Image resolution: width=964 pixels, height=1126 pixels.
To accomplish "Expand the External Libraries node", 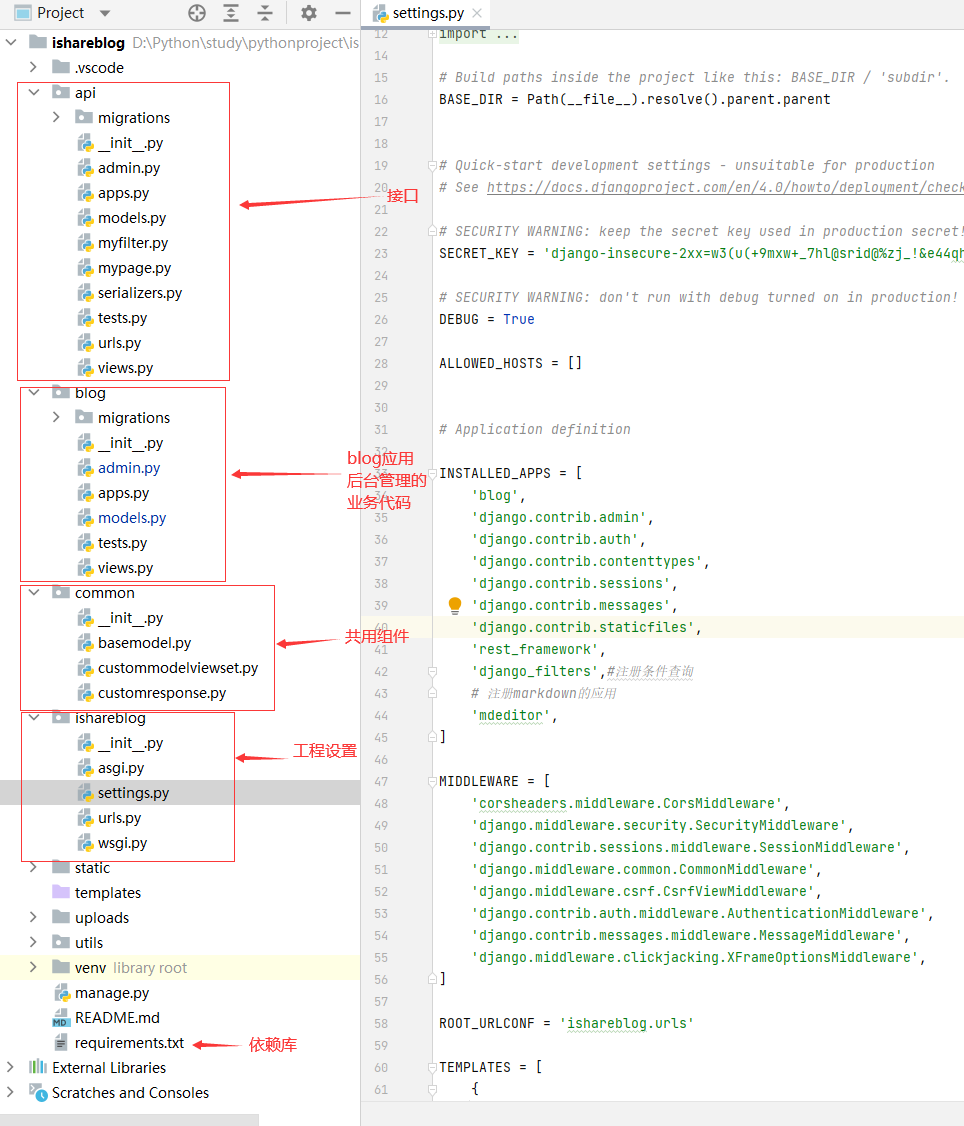I will coord(11,1068).
